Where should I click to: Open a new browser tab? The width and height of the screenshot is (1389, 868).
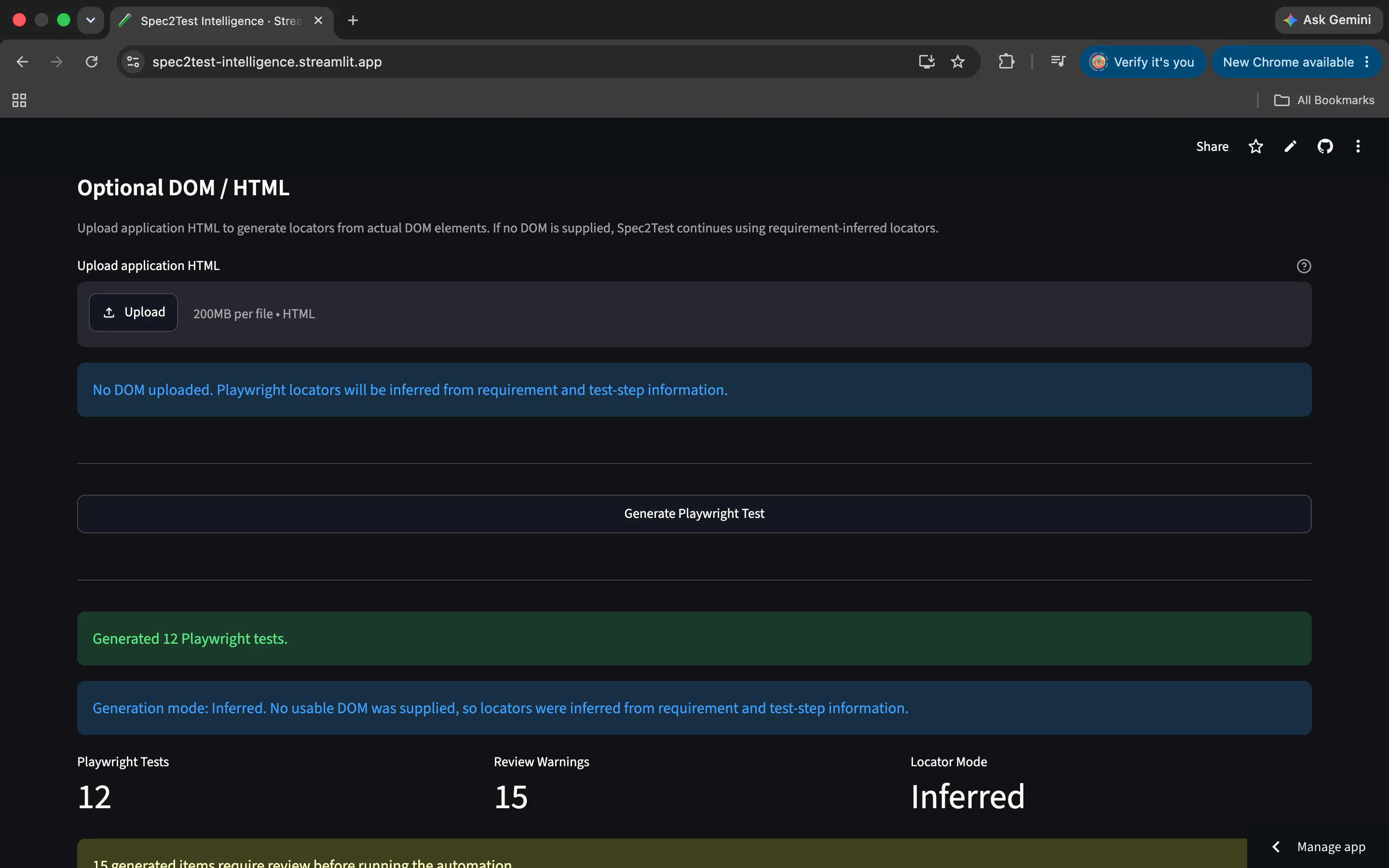point(353,21)
